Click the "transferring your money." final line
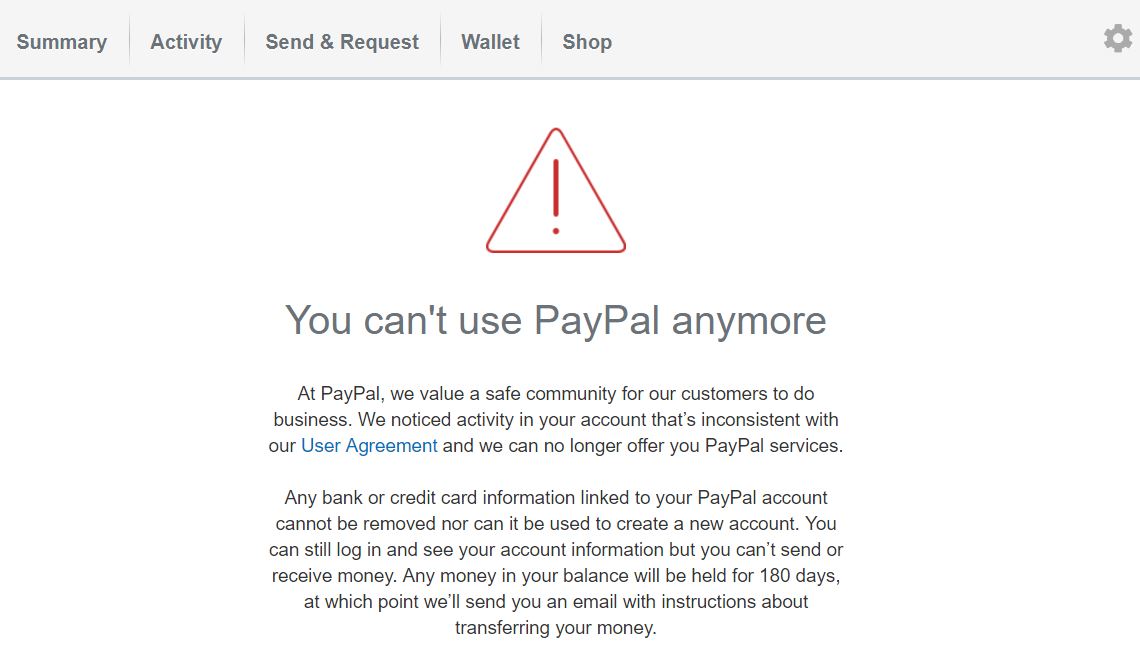Screen dimensions: 1140x667 click(x=556, y=628)
